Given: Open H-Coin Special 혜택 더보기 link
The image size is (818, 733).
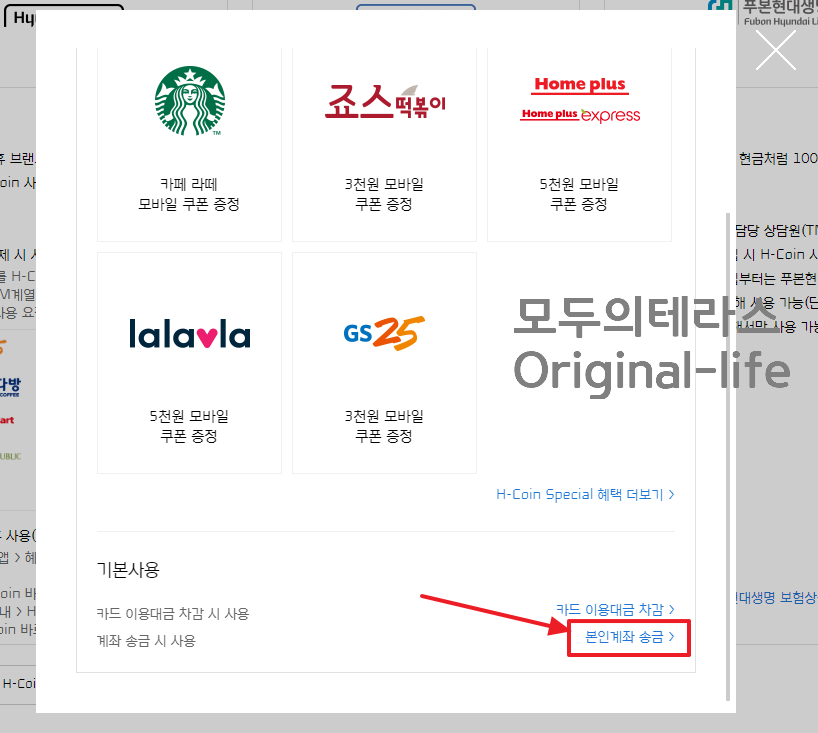Looking at the screenshot, I should click(x=585, y=494).
